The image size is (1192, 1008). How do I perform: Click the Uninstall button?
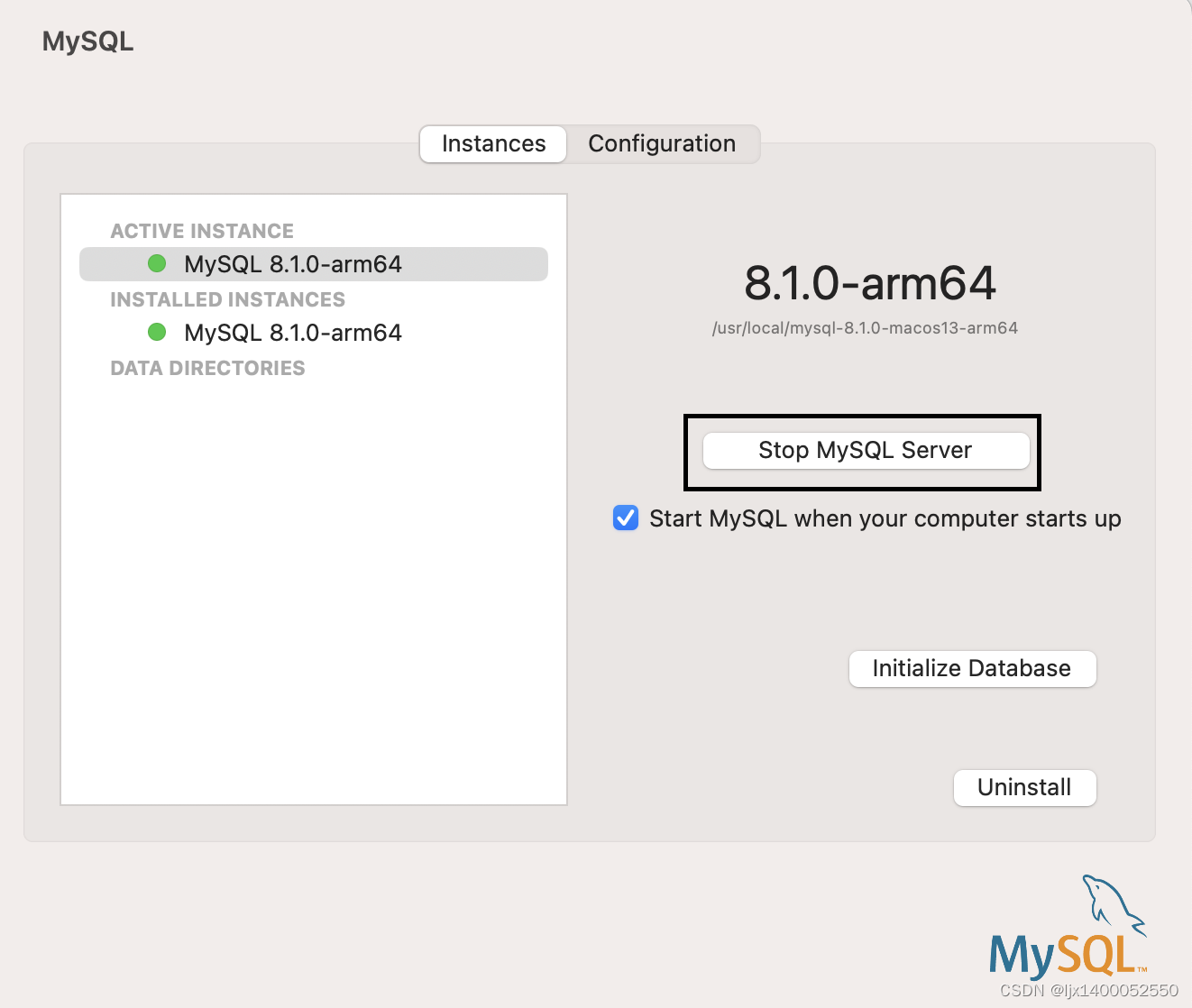coord(1024,787)
